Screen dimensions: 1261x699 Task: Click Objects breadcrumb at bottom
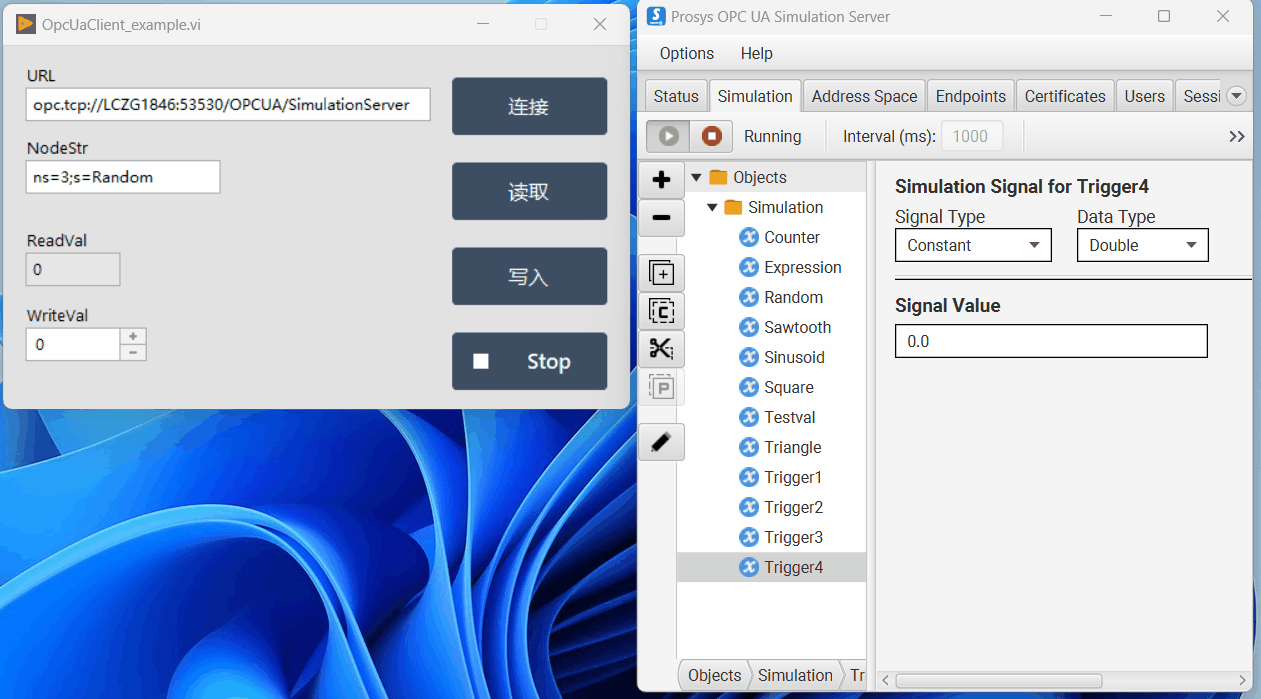tap(714, 675)
